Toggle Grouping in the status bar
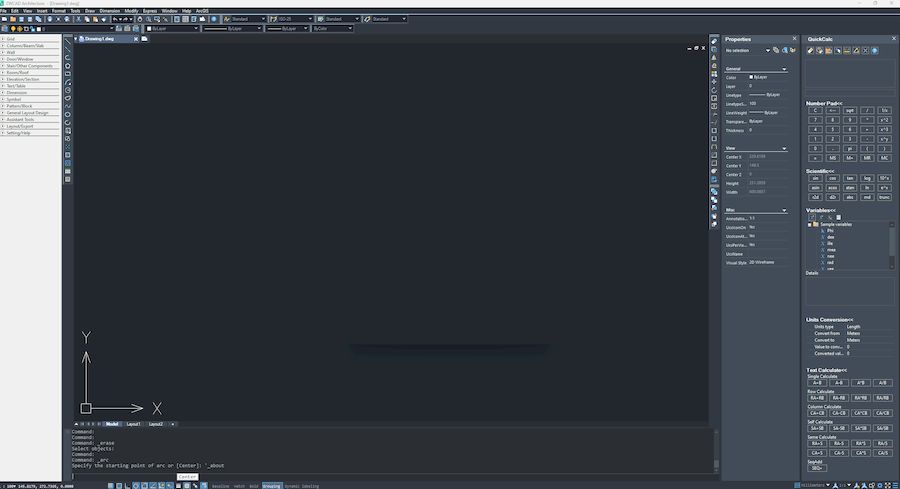The width and height of the screenshot is (900, 489). tap(271, 486)
